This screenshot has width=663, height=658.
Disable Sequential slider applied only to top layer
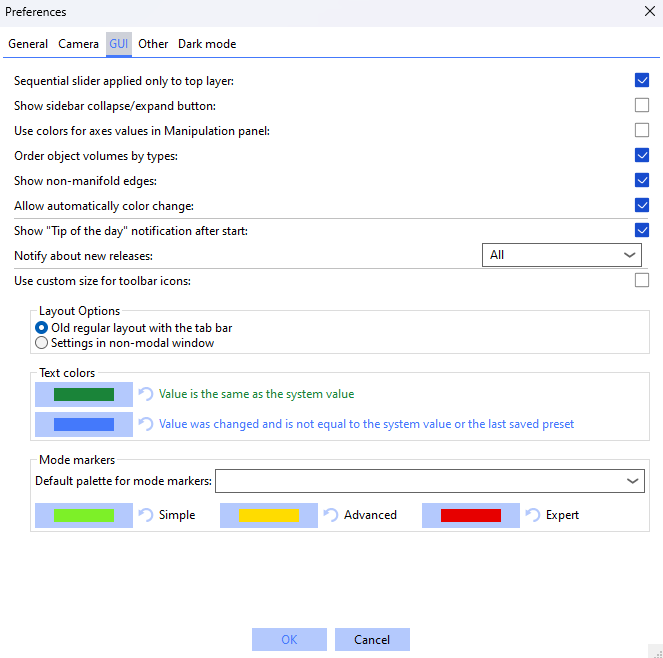pyautogui.click(x=642, y=80)
